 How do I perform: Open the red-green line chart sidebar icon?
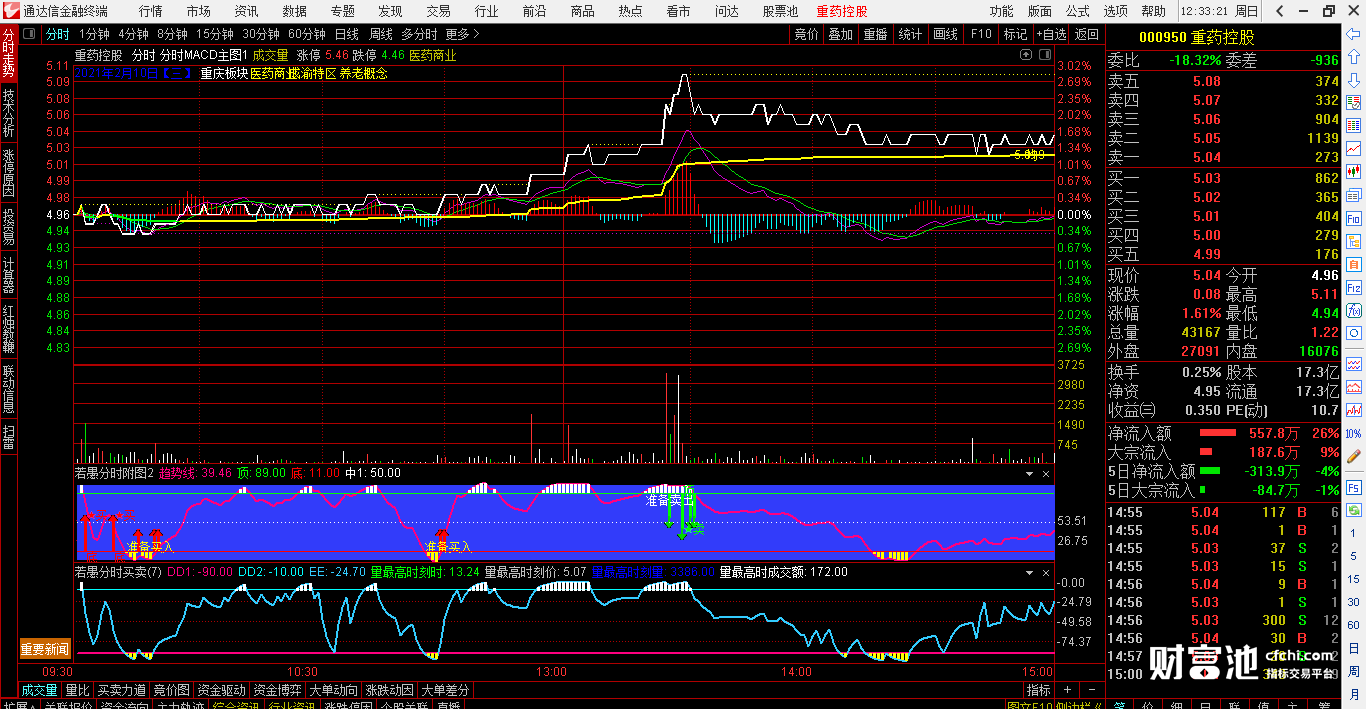[1354, 148]
